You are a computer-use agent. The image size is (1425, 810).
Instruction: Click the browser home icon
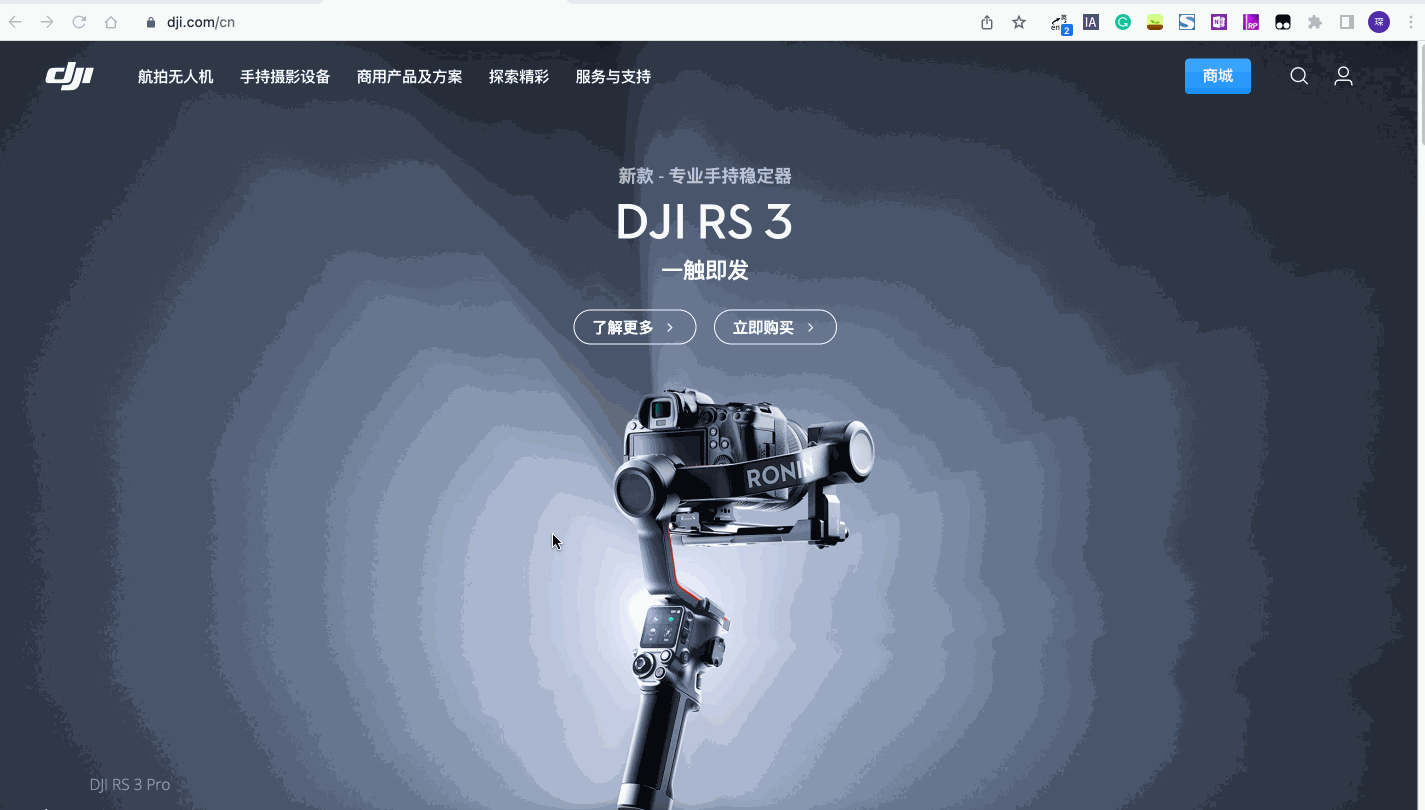111,22
